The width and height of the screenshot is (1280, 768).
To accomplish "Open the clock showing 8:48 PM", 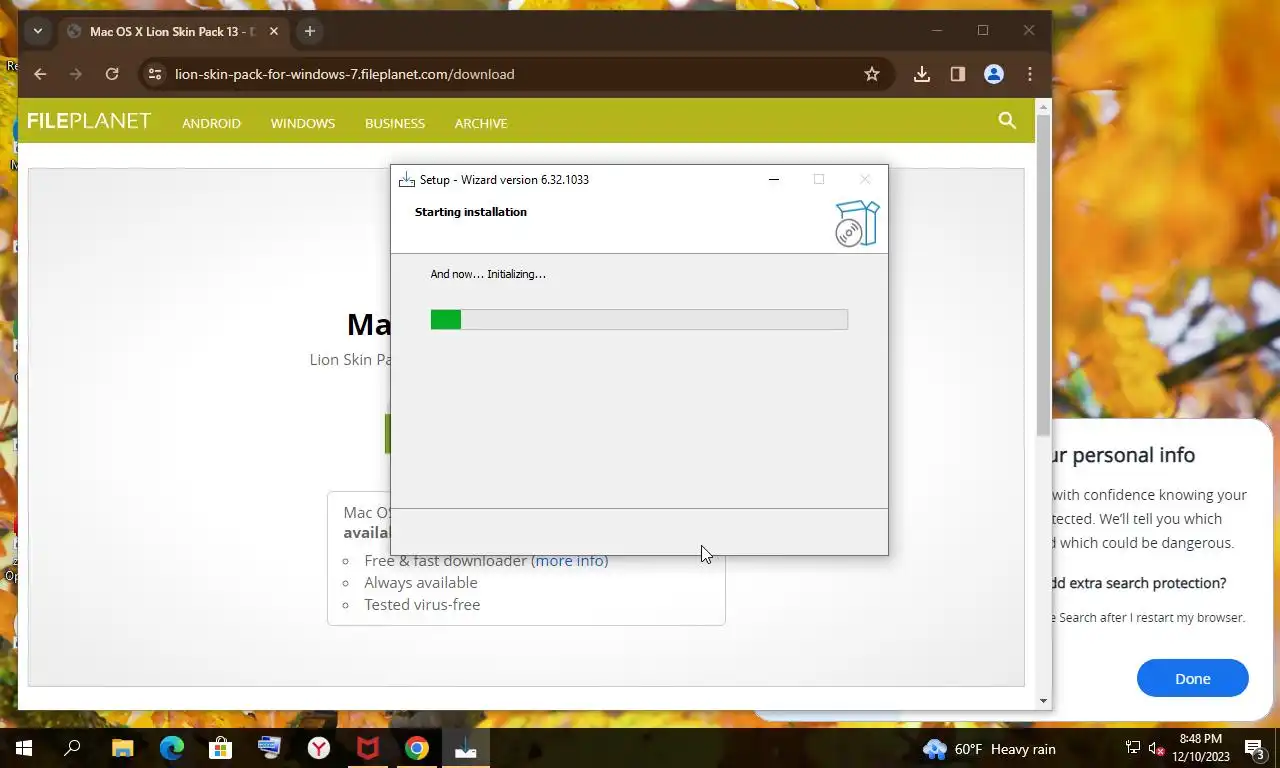I will (1201, 748).
